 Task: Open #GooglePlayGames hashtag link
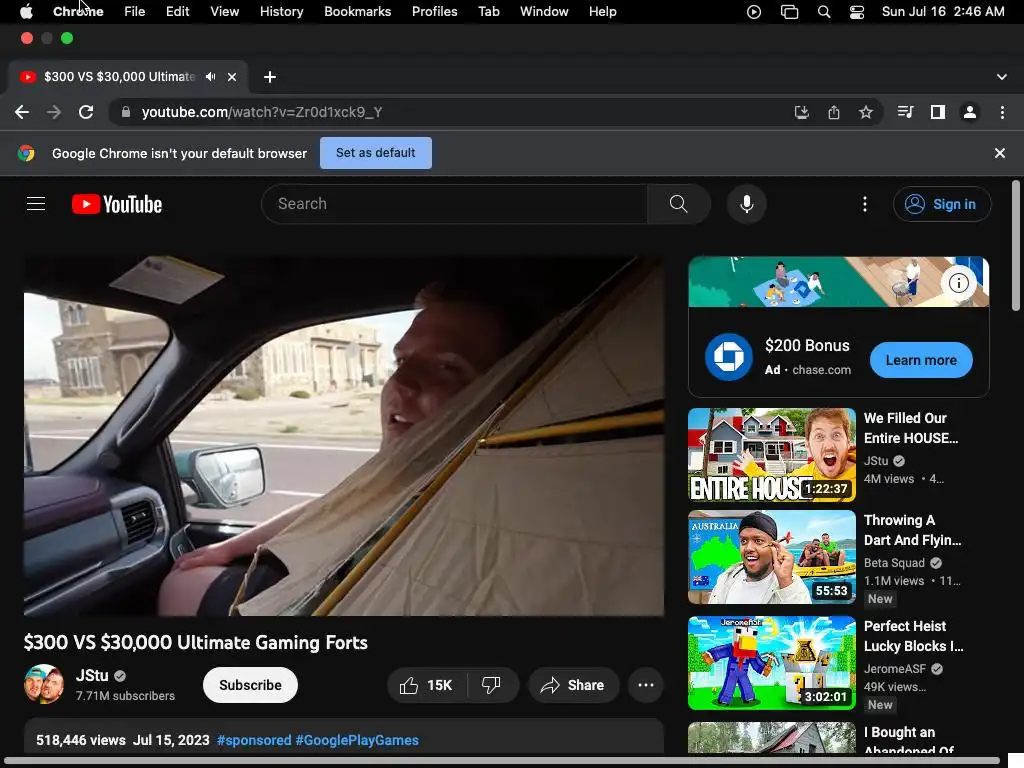point(357,740)
